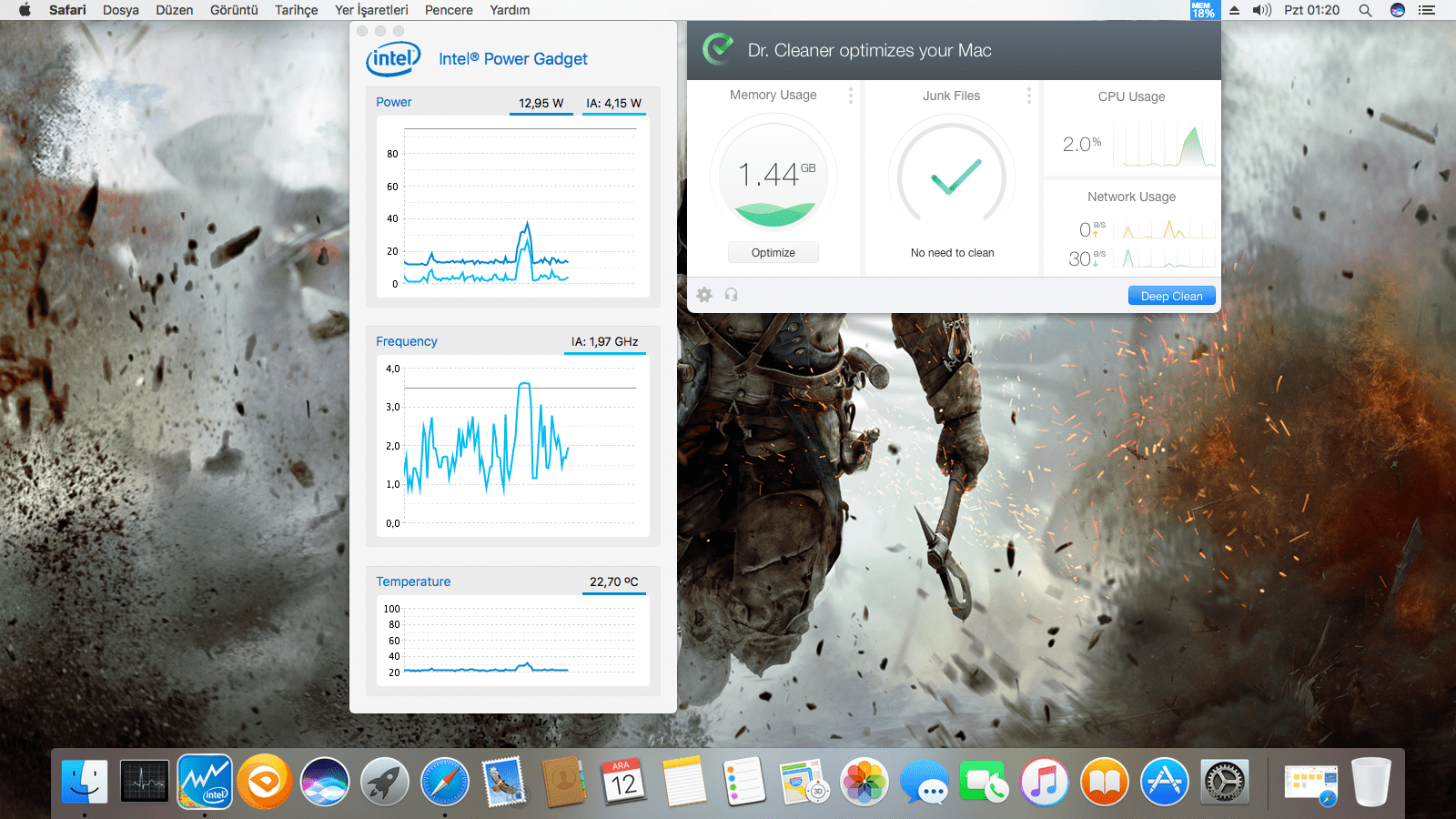
Task: Click the Dr. Cleaner headphone support icon
Action: pyautogui.click(x=731, y=295)
